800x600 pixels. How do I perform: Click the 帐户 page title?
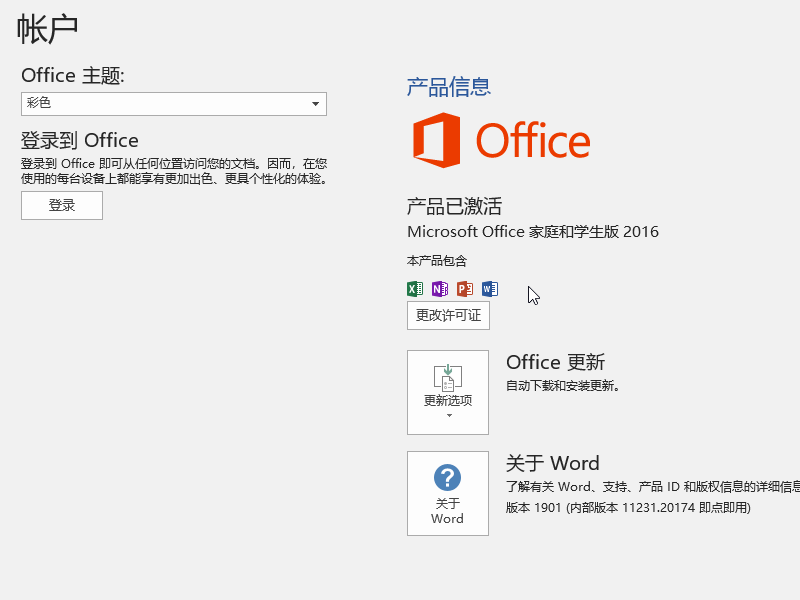pos(48,28)
